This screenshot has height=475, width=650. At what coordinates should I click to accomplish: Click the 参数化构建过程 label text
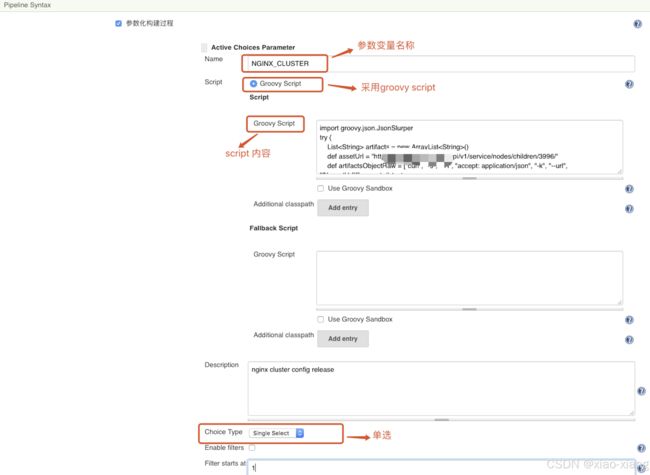tap(150, 23)
